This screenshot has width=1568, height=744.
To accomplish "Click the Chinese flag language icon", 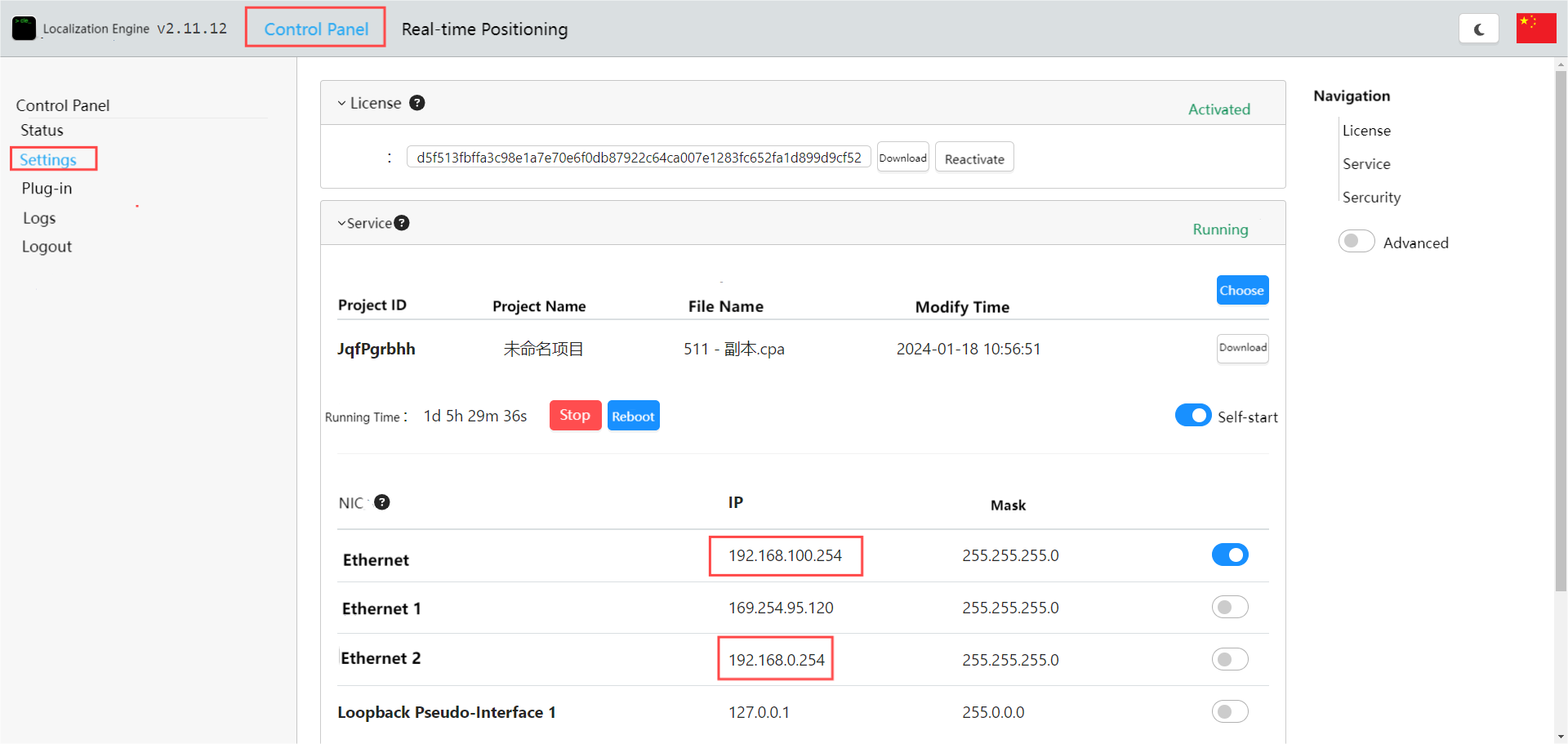I will (1535, 29).
